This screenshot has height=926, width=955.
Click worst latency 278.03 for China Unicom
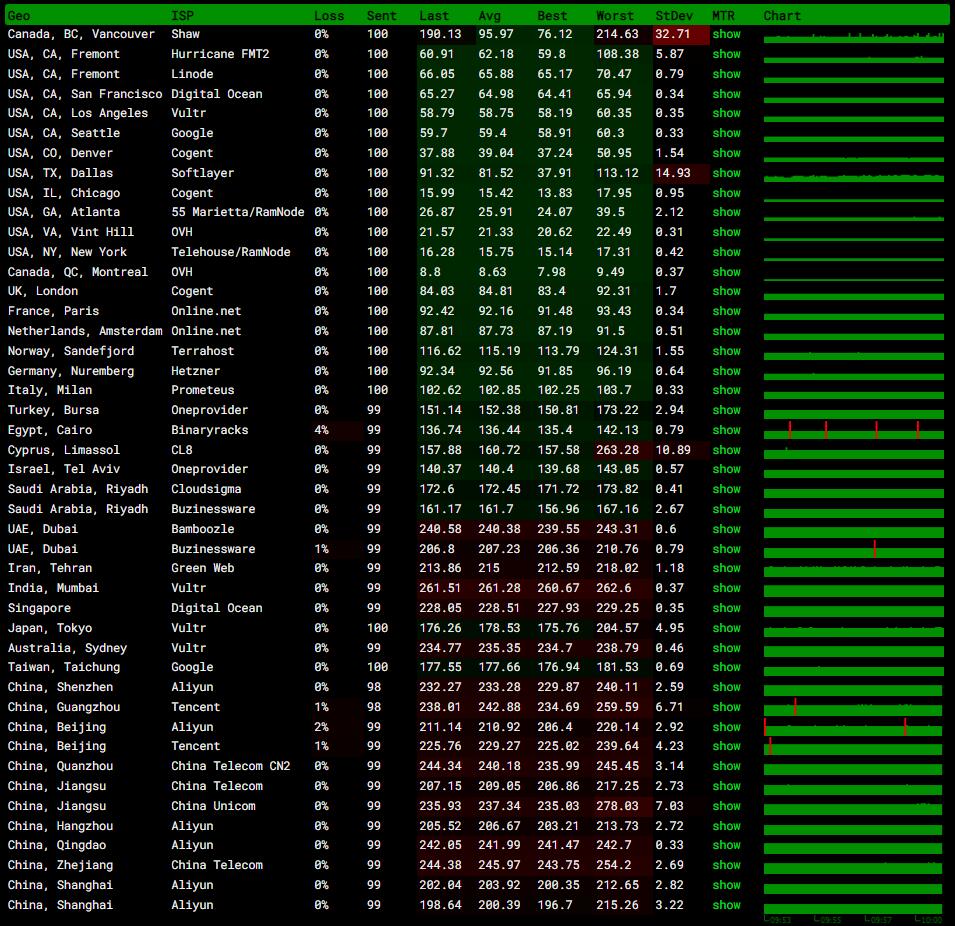pos(618,806)
